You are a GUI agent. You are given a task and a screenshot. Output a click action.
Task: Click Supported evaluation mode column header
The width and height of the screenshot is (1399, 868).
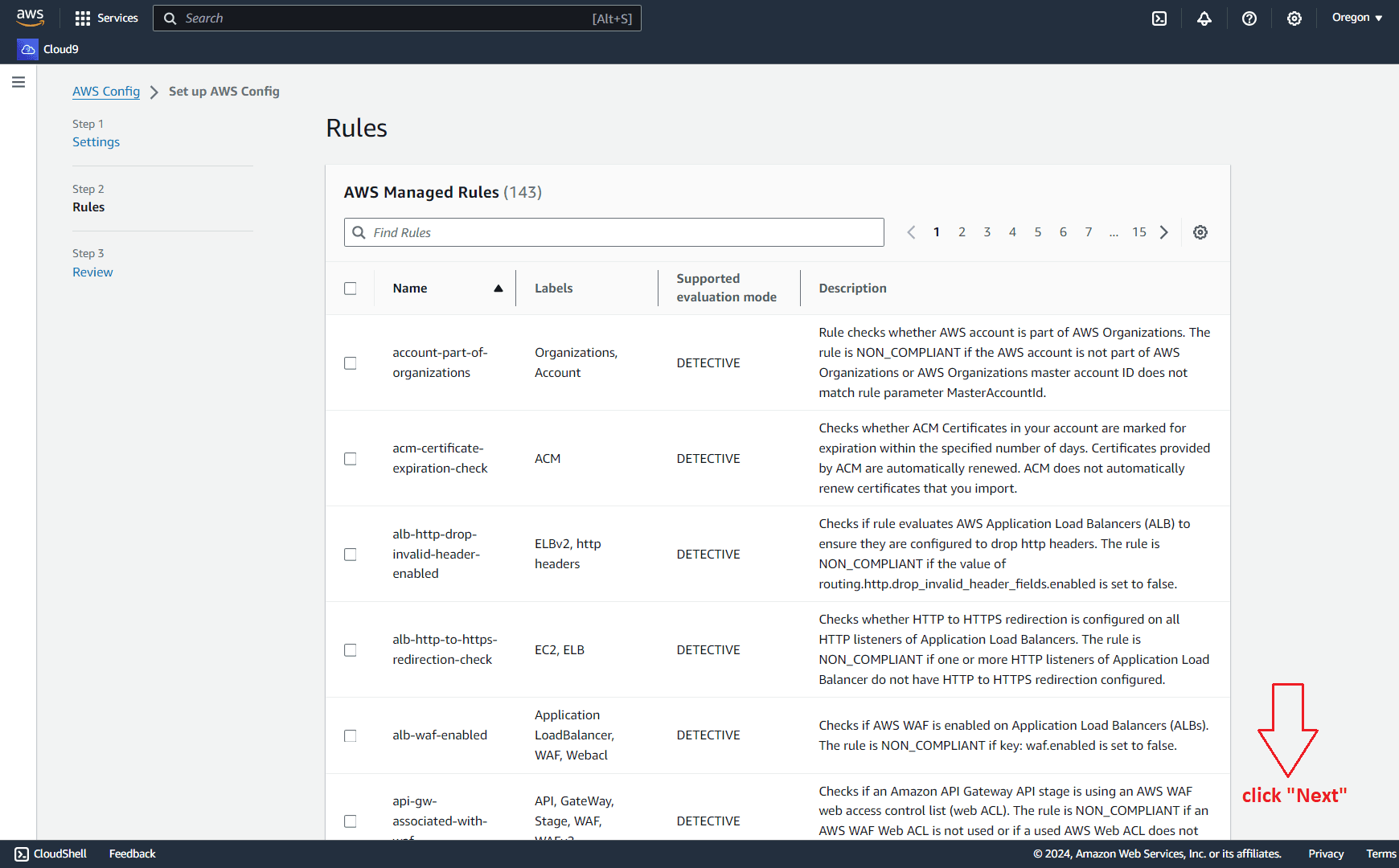(726, 288)
